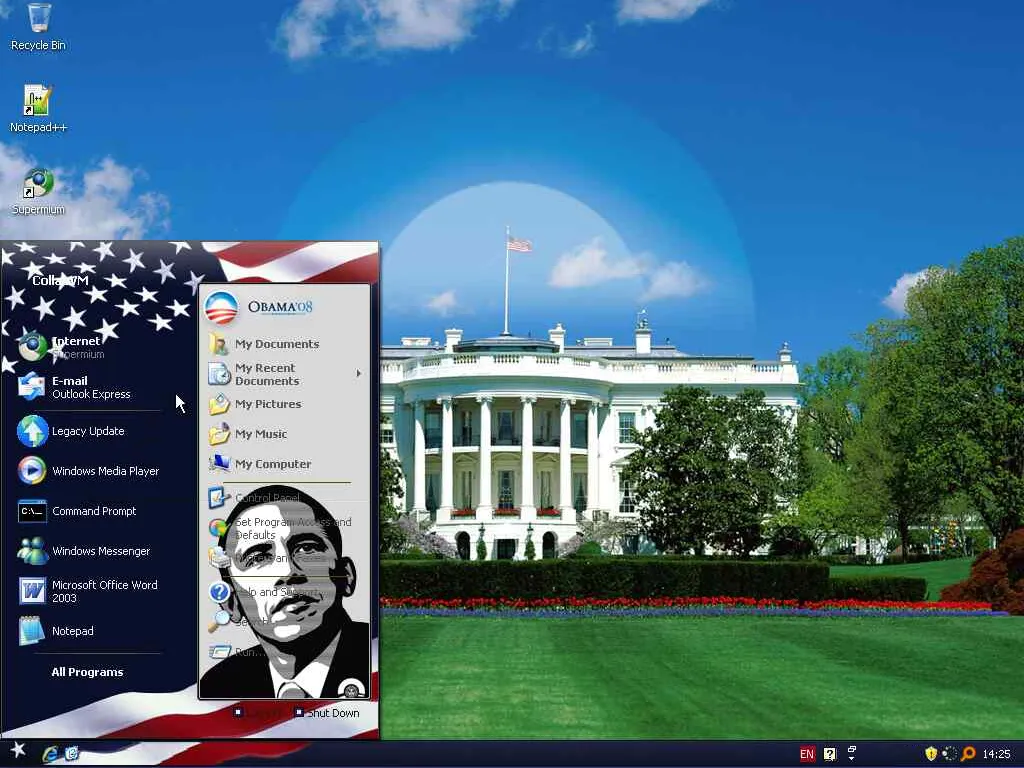Click the star Start button
The image size is (1024, 768).
tap(18, 750)
